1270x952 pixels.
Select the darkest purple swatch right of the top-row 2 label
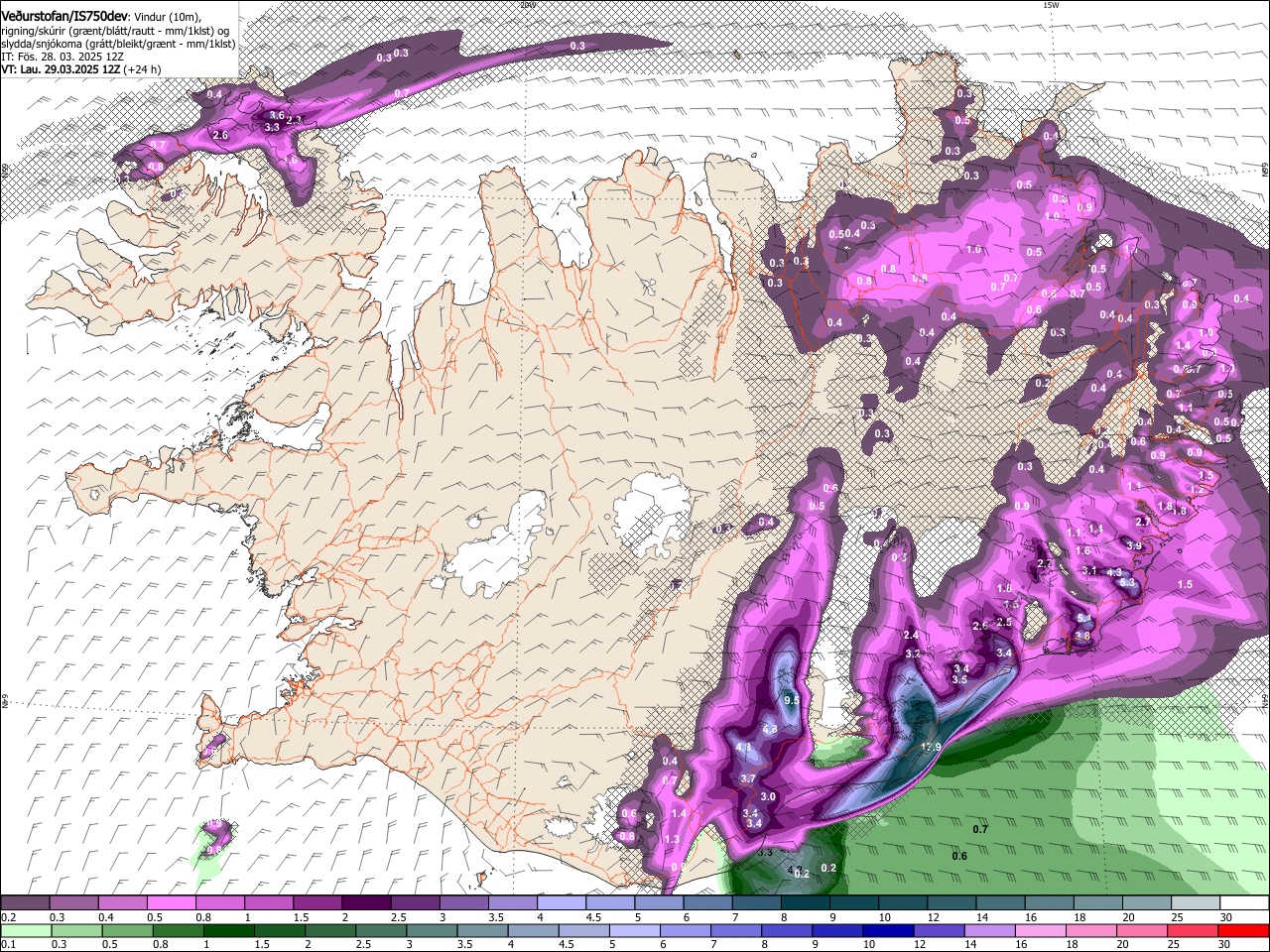(365, 903)
